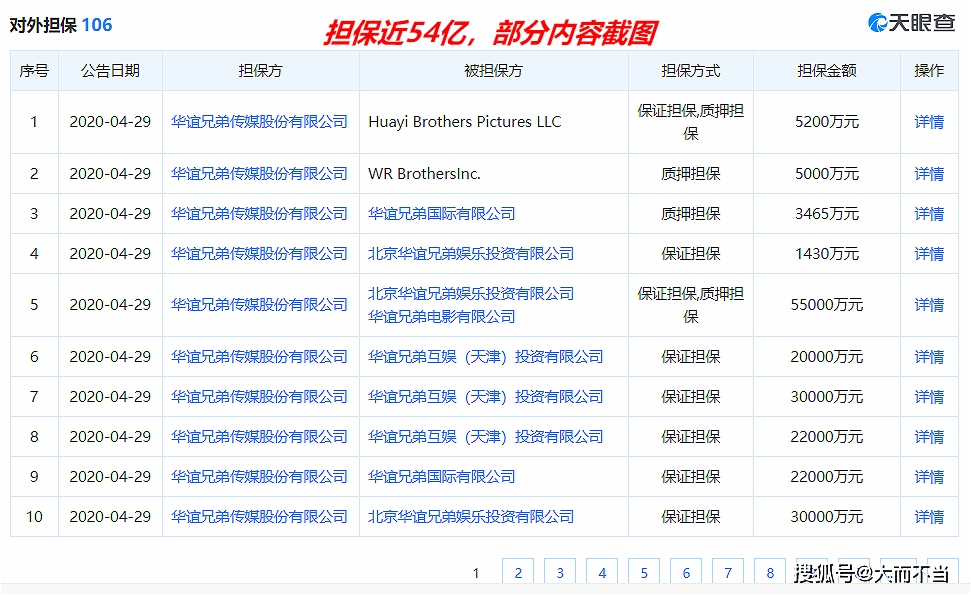Open 详情 for row 1 Huayi Brothers Pictures
Image resolution: width=971 pixels, height=595 pixels.
point(929,122)
